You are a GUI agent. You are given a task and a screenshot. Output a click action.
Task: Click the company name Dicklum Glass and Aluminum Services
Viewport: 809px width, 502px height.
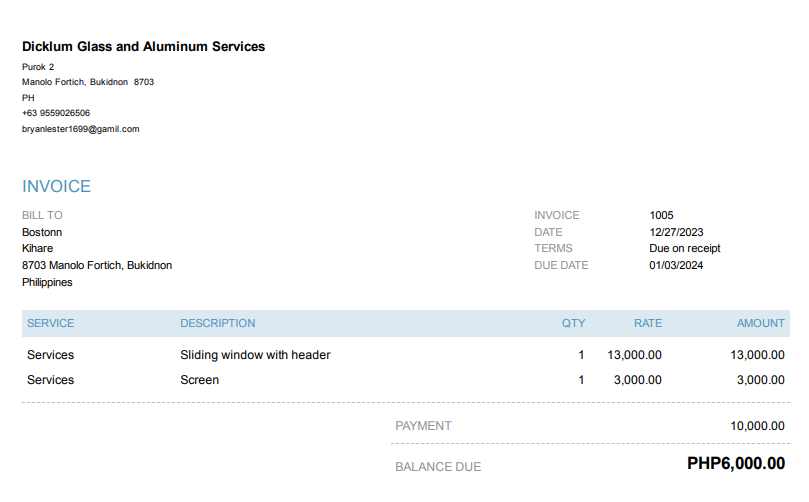tap(143, 47)
